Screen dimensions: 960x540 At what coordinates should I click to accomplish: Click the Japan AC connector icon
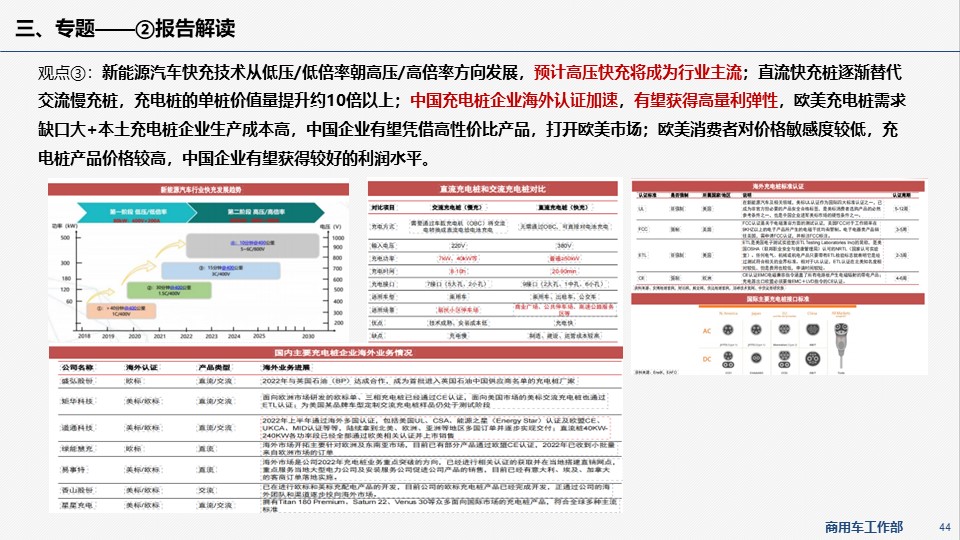tap(756, 330)
